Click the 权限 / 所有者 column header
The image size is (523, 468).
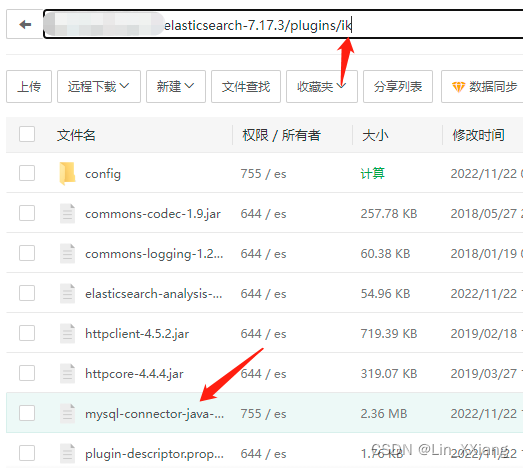pyautogui.click(x=282, y=135)
